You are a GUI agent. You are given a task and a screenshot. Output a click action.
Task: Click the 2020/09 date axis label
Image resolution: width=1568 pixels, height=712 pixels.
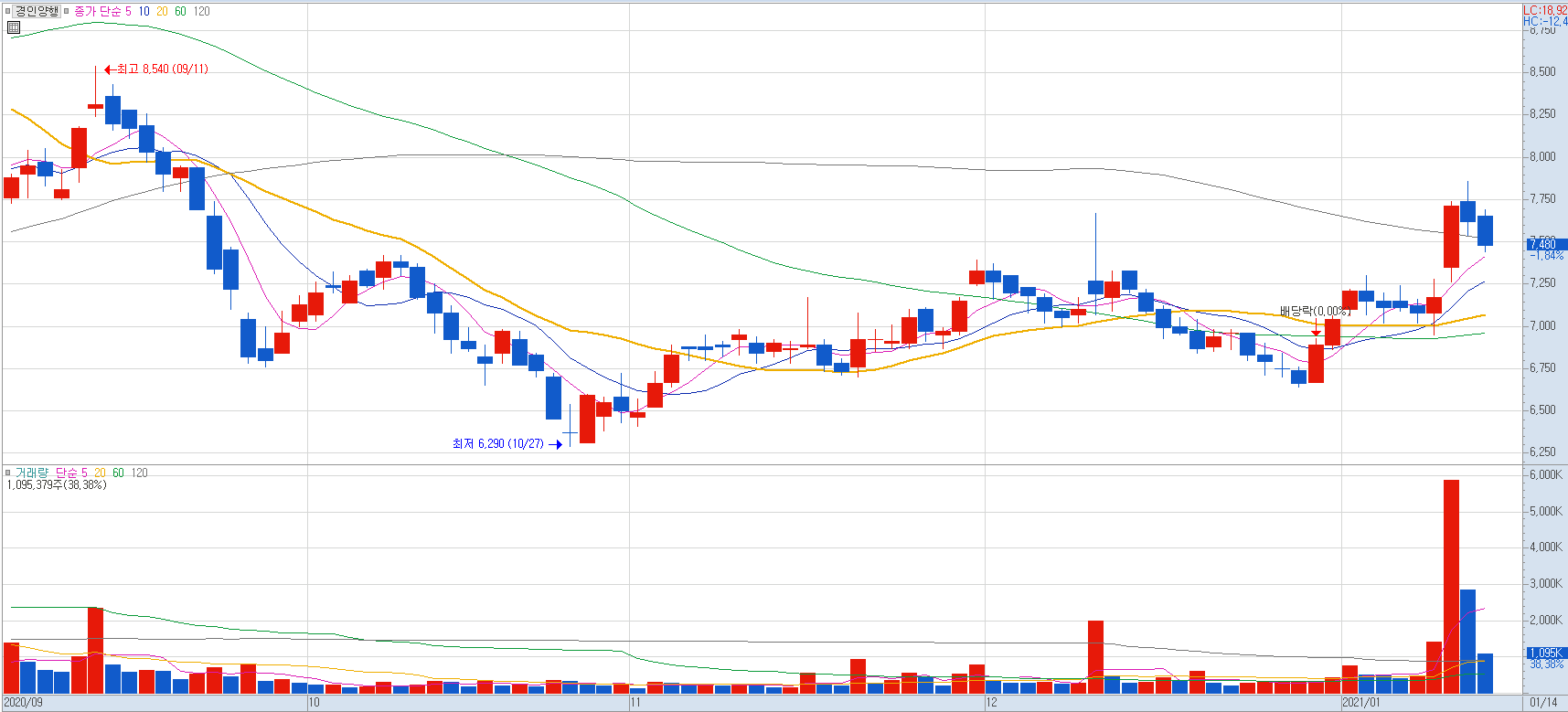tap(23, 702)
